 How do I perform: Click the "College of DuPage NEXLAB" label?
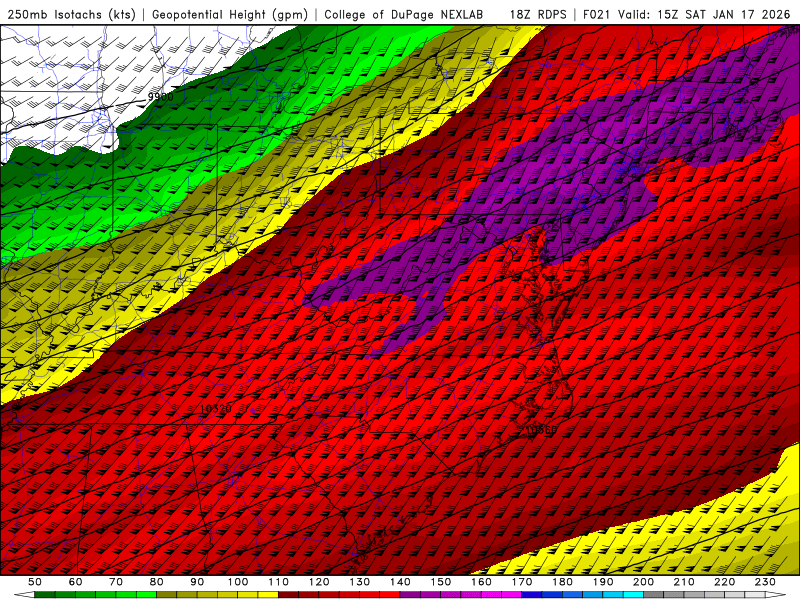pos(404,14)
